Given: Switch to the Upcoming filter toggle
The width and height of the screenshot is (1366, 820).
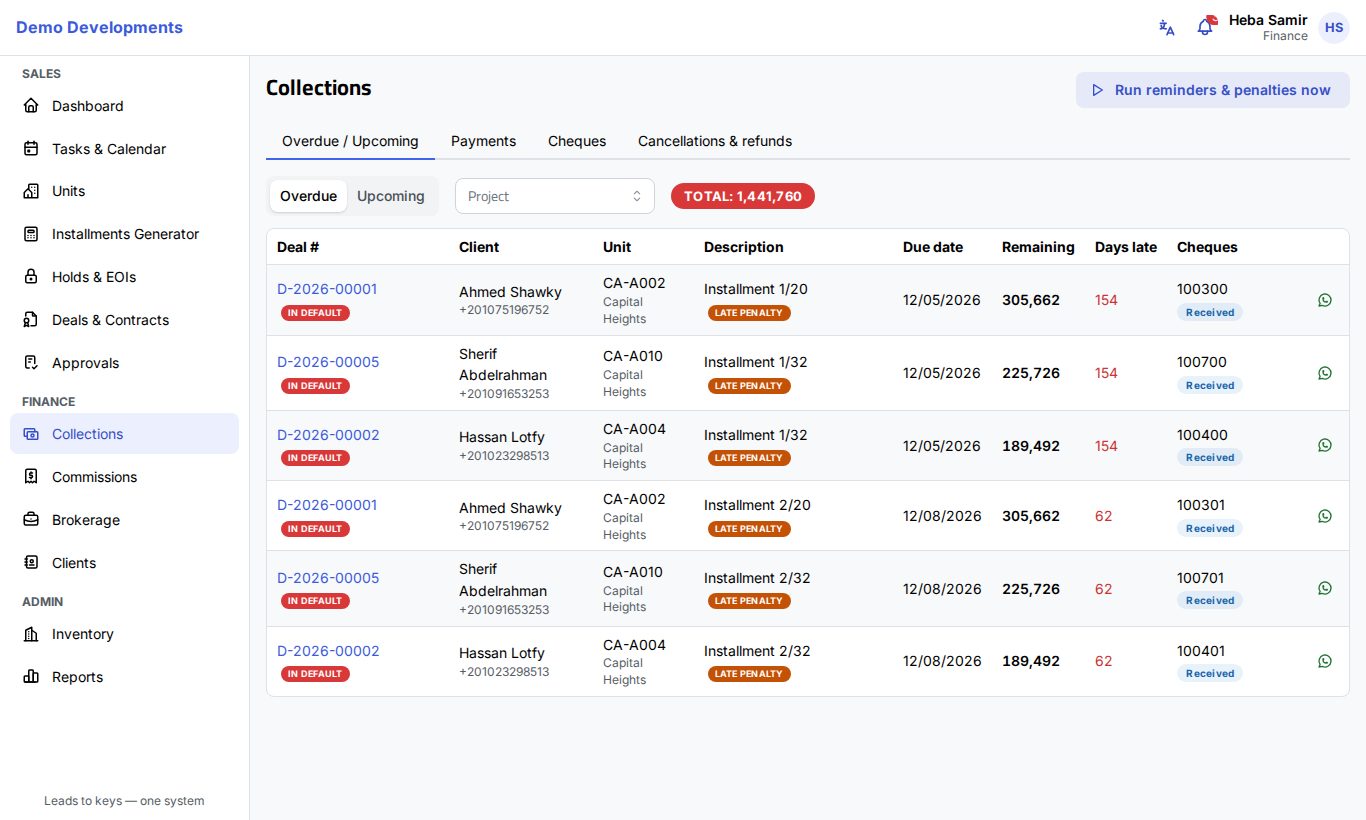Looking at the screenshot, I should (391, 196).
